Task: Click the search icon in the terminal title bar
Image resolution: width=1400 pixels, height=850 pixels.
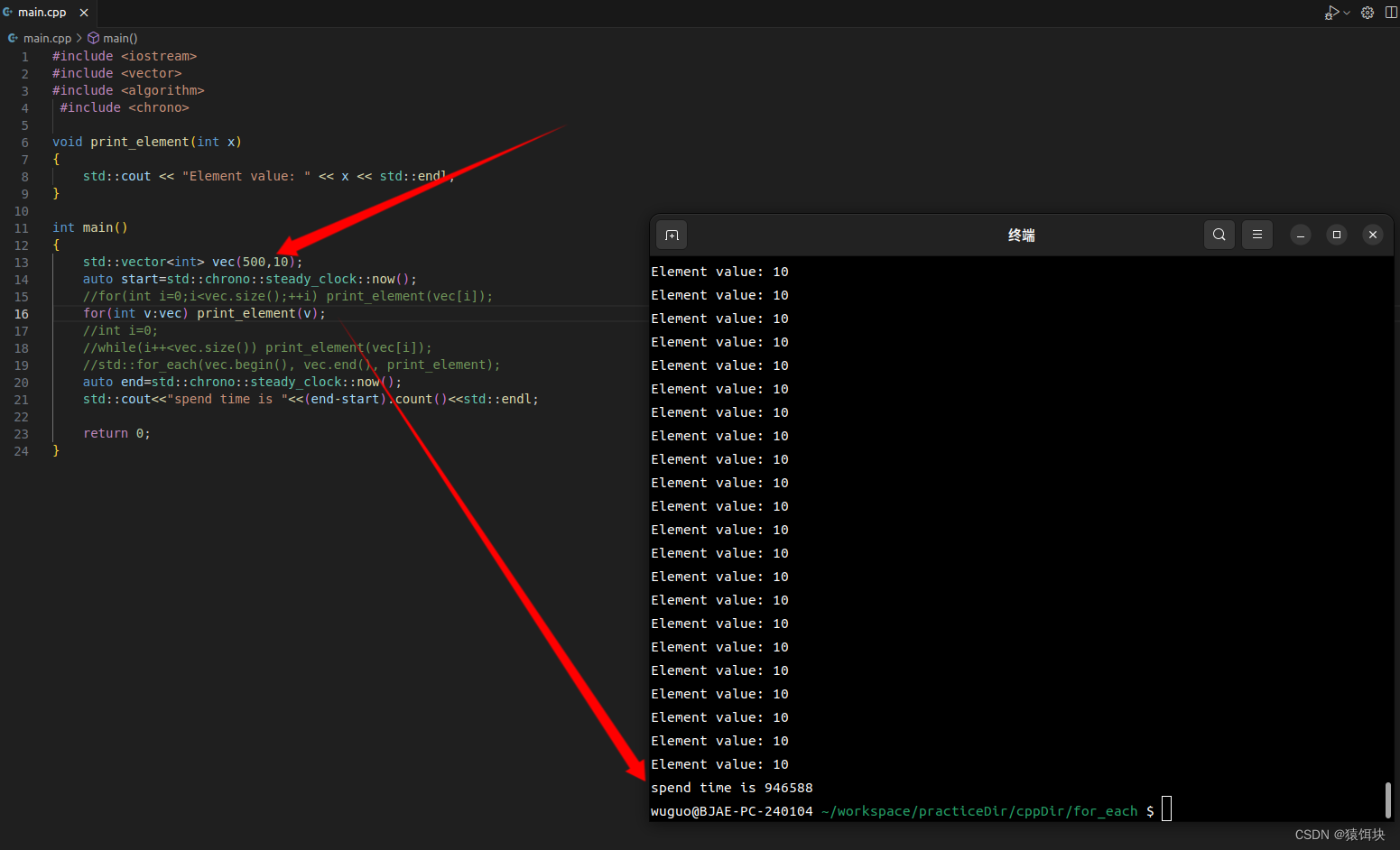Action: (x=1219, y=235)
